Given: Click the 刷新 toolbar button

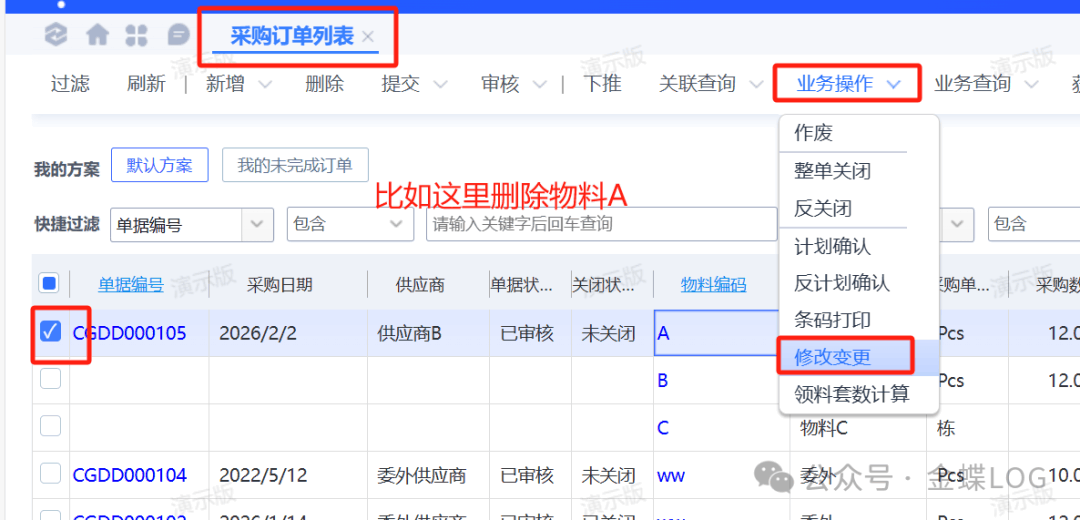Looking at the screenshot, I should [x=146, y=84].
